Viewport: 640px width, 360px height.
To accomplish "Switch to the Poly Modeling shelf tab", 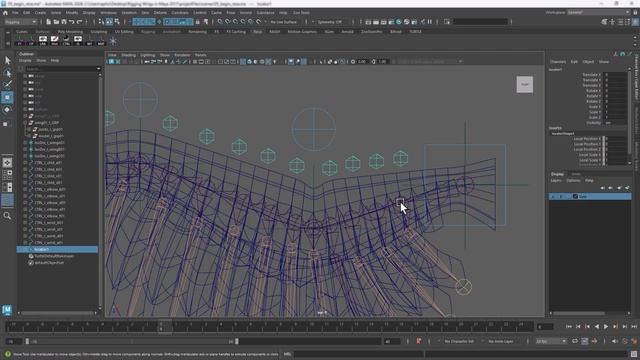I will (70, 31).
